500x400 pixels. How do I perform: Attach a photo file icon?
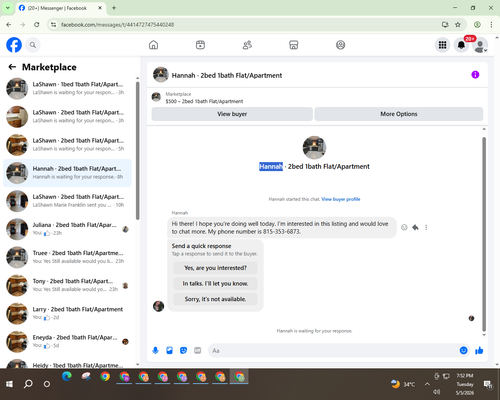(169, 350)
